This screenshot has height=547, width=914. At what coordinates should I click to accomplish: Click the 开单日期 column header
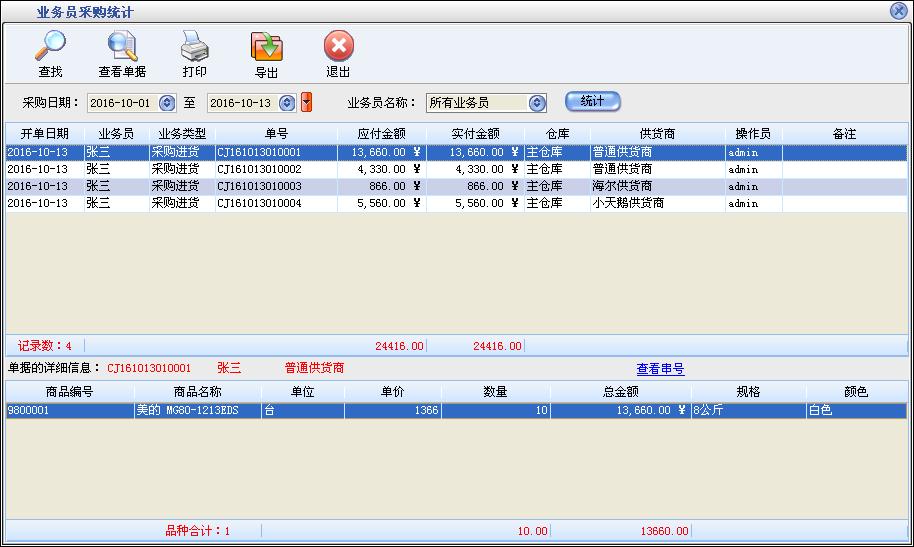tap(44, 134)
